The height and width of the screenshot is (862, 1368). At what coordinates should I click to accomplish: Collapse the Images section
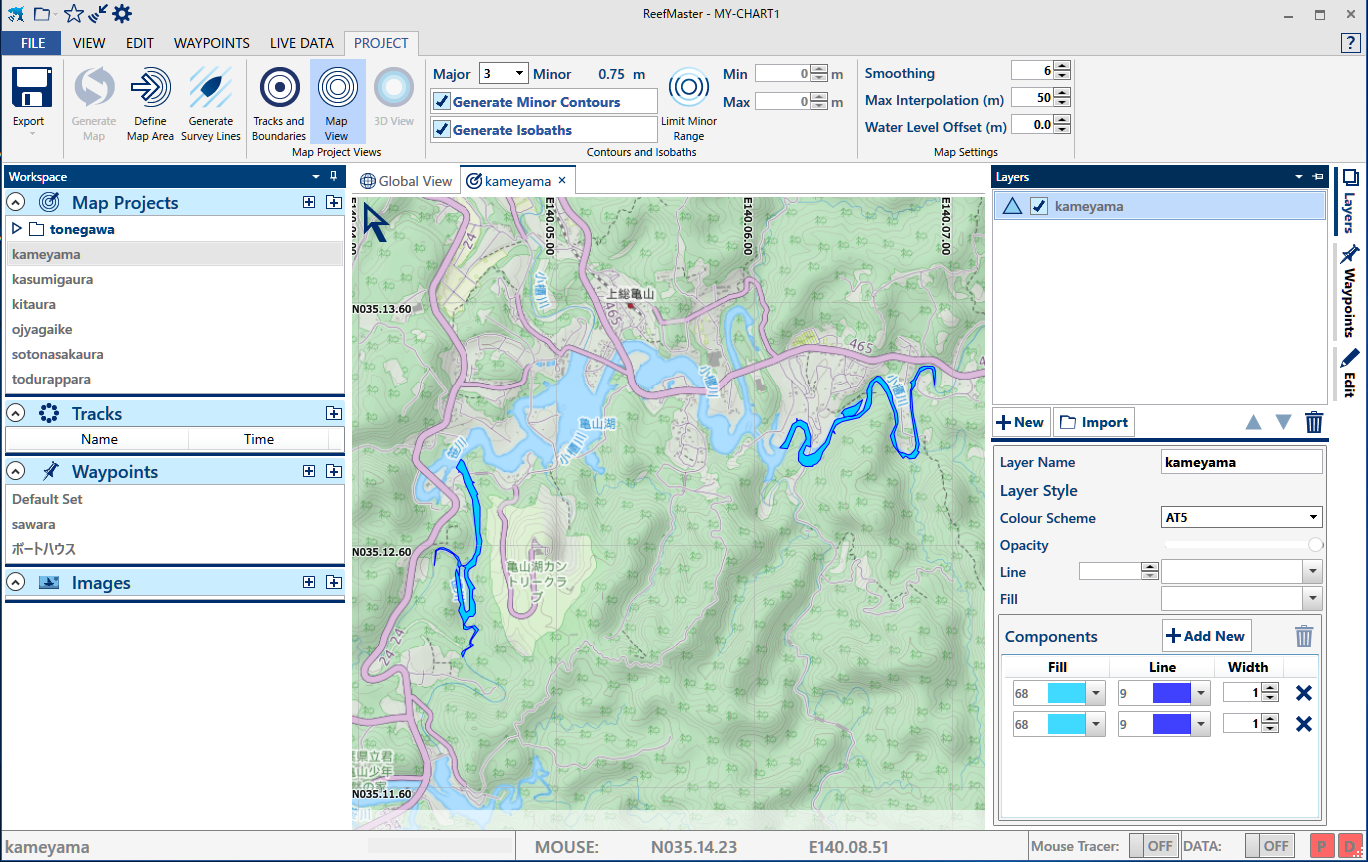15,582
